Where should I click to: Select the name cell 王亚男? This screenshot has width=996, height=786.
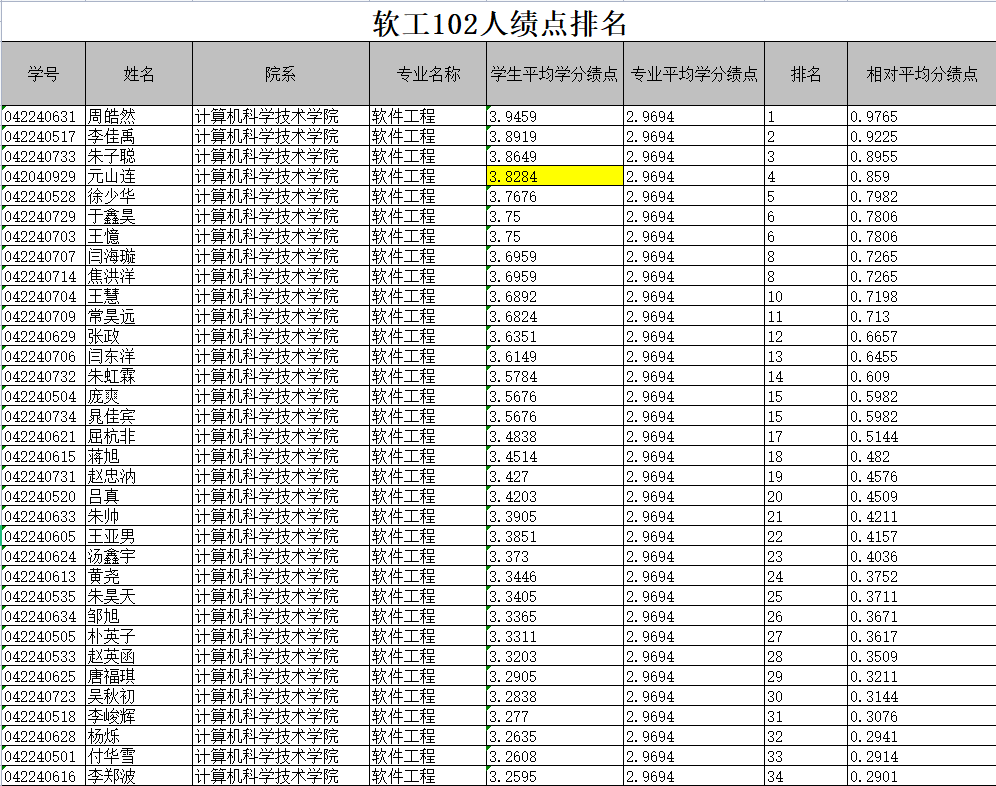(x=138, y=536)
